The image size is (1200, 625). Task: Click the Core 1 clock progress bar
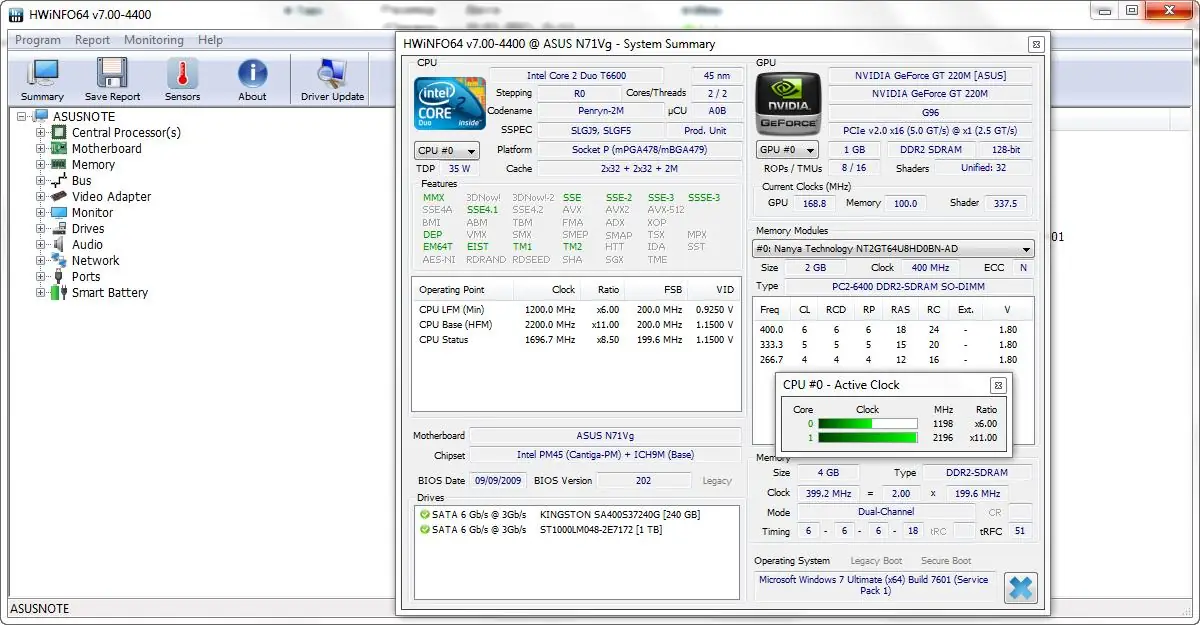(868, 437)
